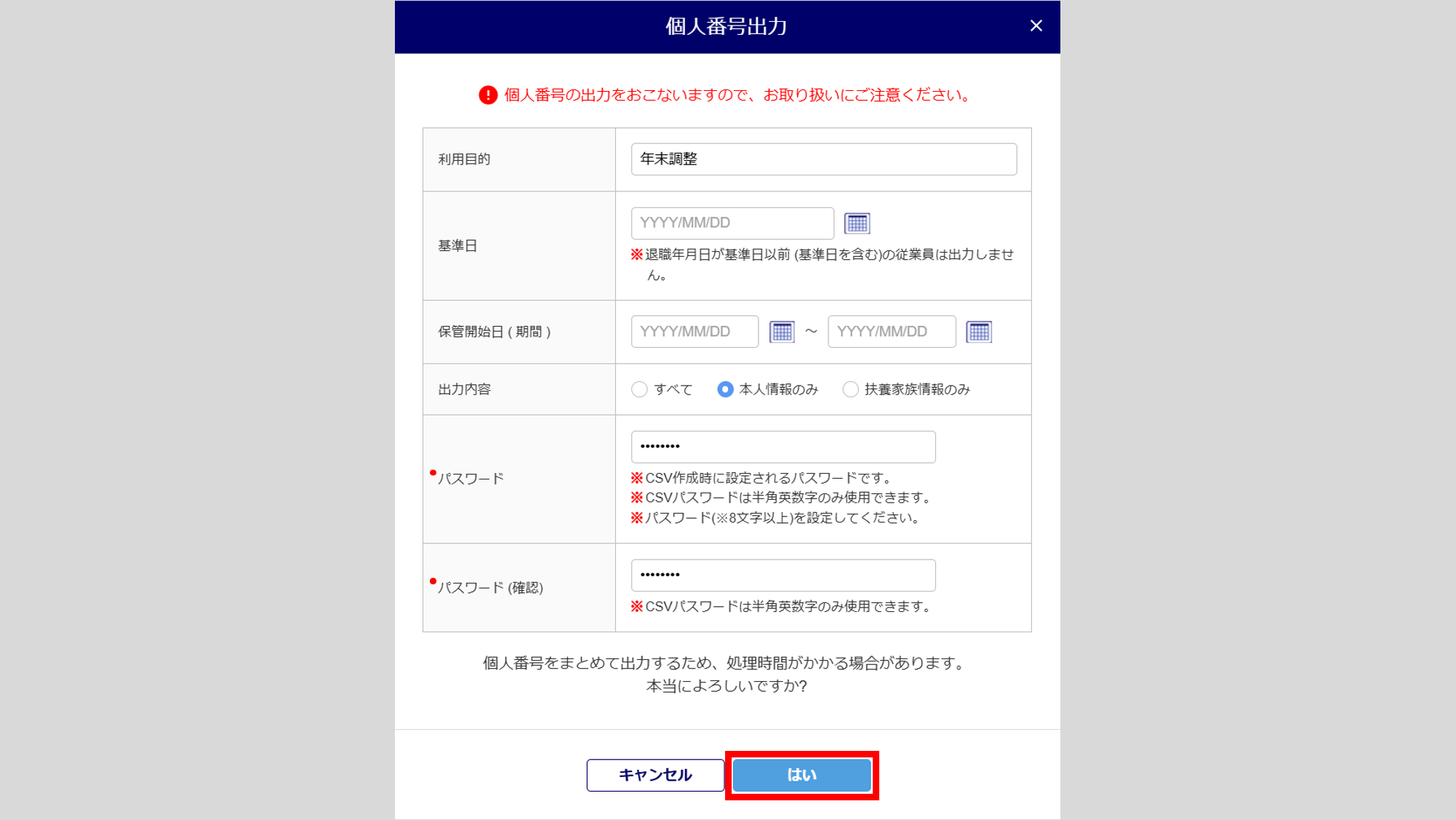Click the 個人番号出力 dialog title
This screenshot has width=1456, height=820.
tap(726, 27)
